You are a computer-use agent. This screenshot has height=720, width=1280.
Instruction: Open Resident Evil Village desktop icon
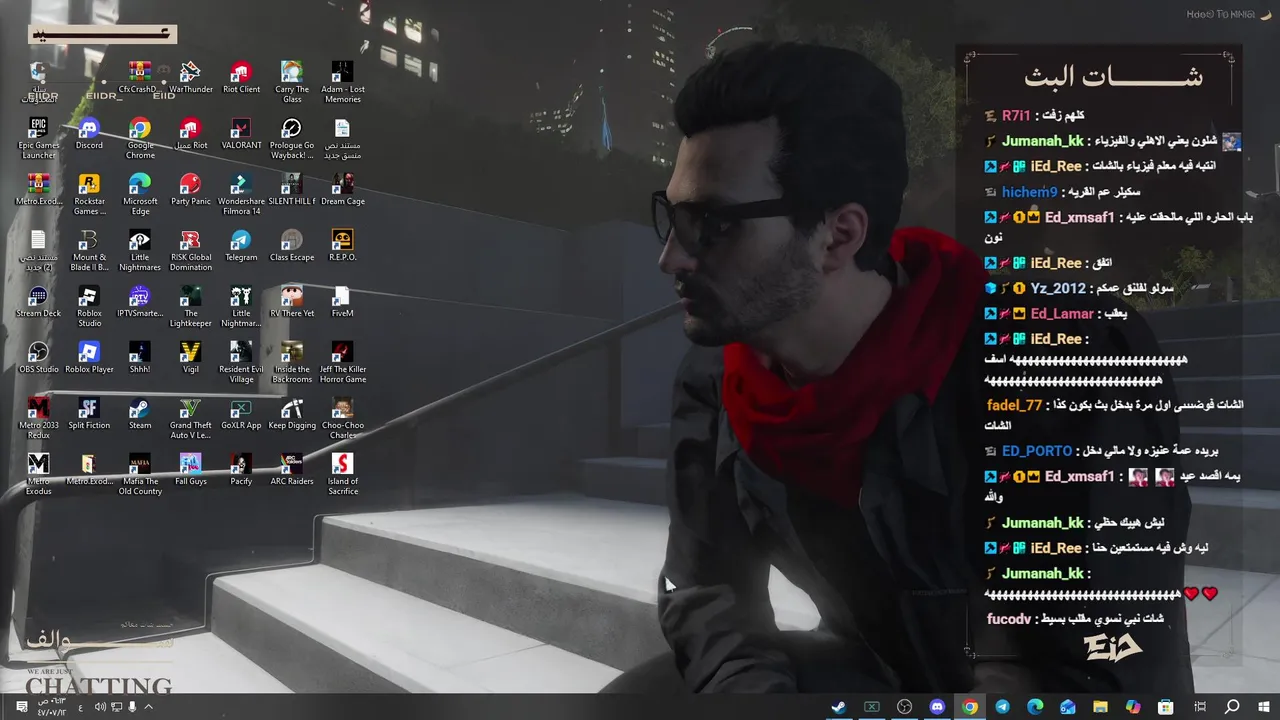(x=241, y=363)
